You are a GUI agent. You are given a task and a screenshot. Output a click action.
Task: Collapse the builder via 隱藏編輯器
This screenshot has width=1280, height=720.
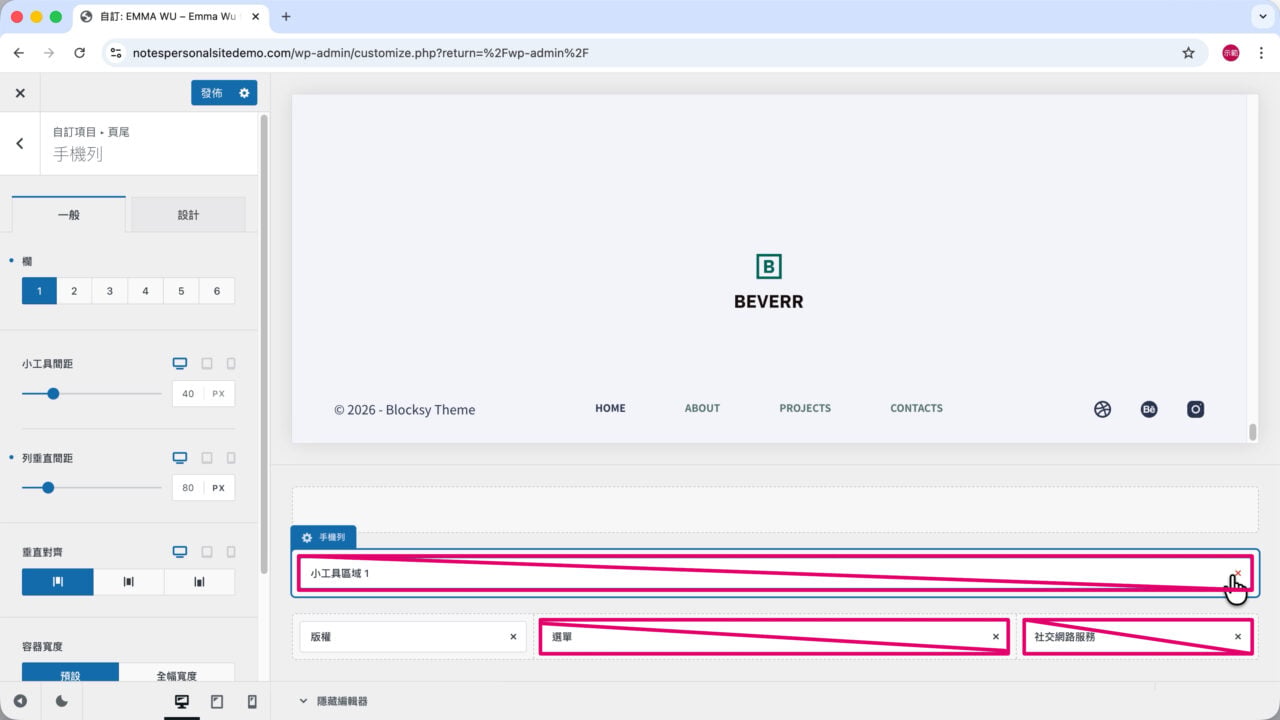pyautogui.click(x=333, y=701)
